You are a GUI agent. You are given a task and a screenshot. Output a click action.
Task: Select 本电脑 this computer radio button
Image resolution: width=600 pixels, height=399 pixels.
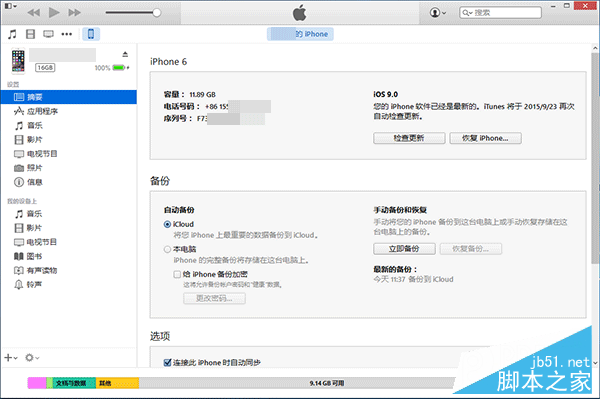pyautogui.click(x=167, y=249)
